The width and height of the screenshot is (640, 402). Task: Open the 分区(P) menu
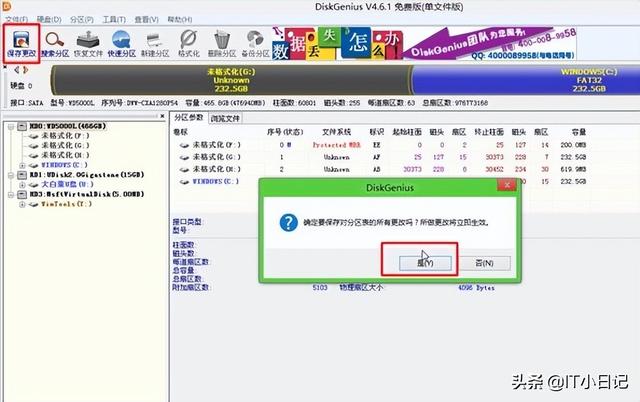[x=82, y=19]
